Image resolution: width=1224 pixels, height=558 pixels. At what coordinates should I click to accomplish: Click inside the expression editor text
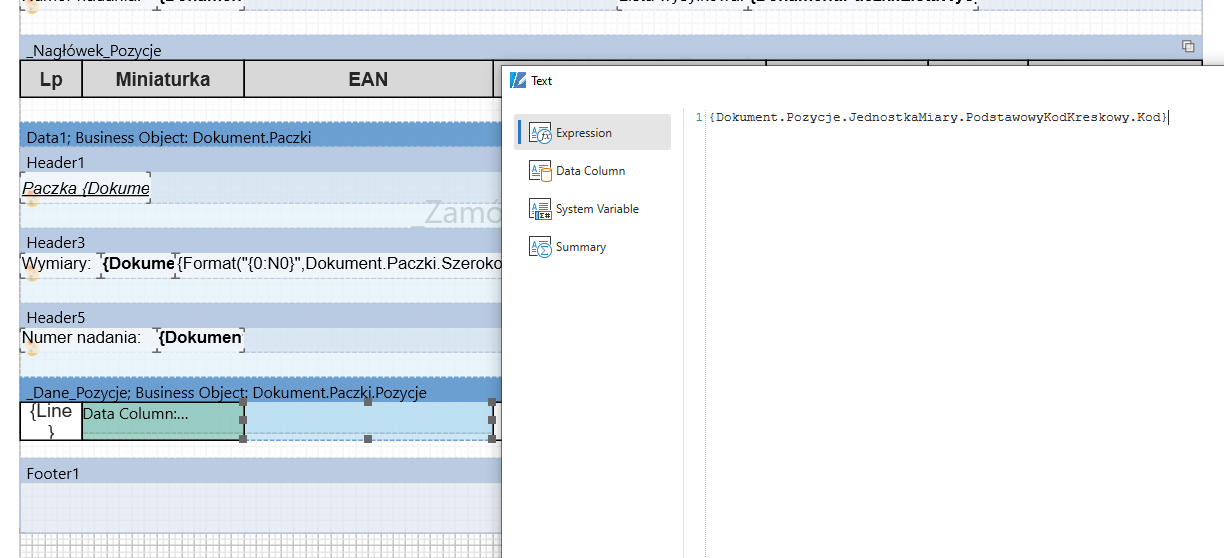[x=937, y=118]
